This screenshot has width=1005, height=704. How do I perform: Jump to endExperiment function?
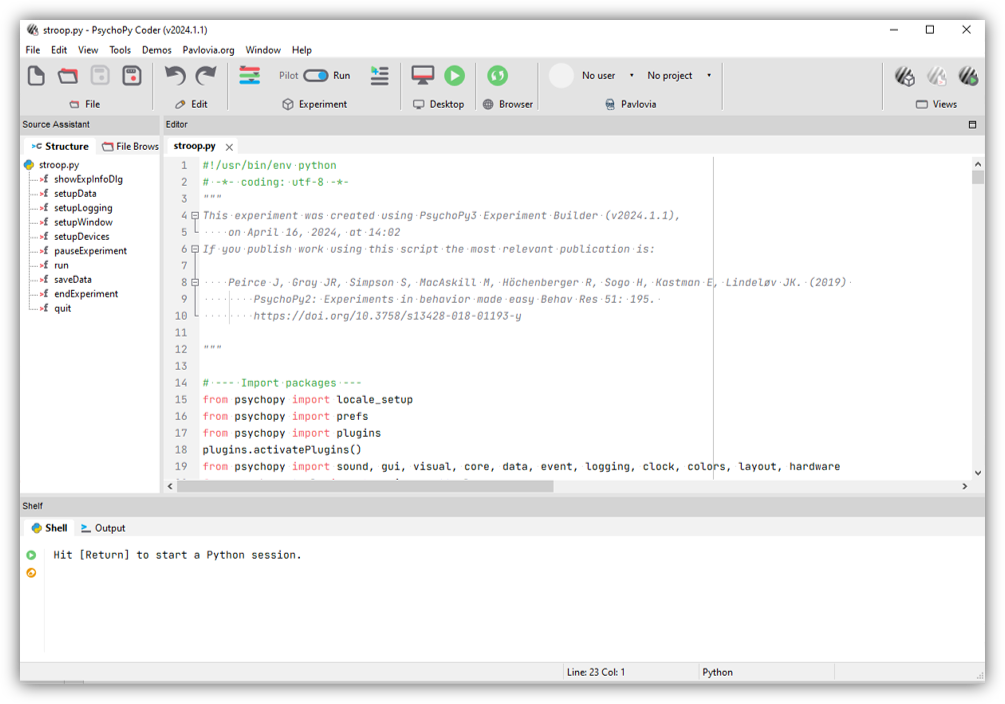(86, 294)
